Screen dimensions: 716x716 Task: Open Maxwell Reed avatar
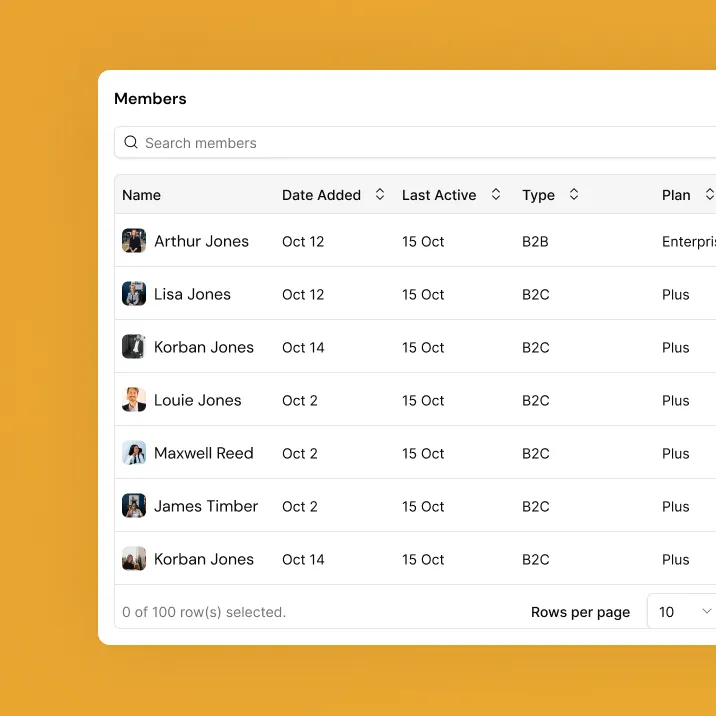coord(134,453)
